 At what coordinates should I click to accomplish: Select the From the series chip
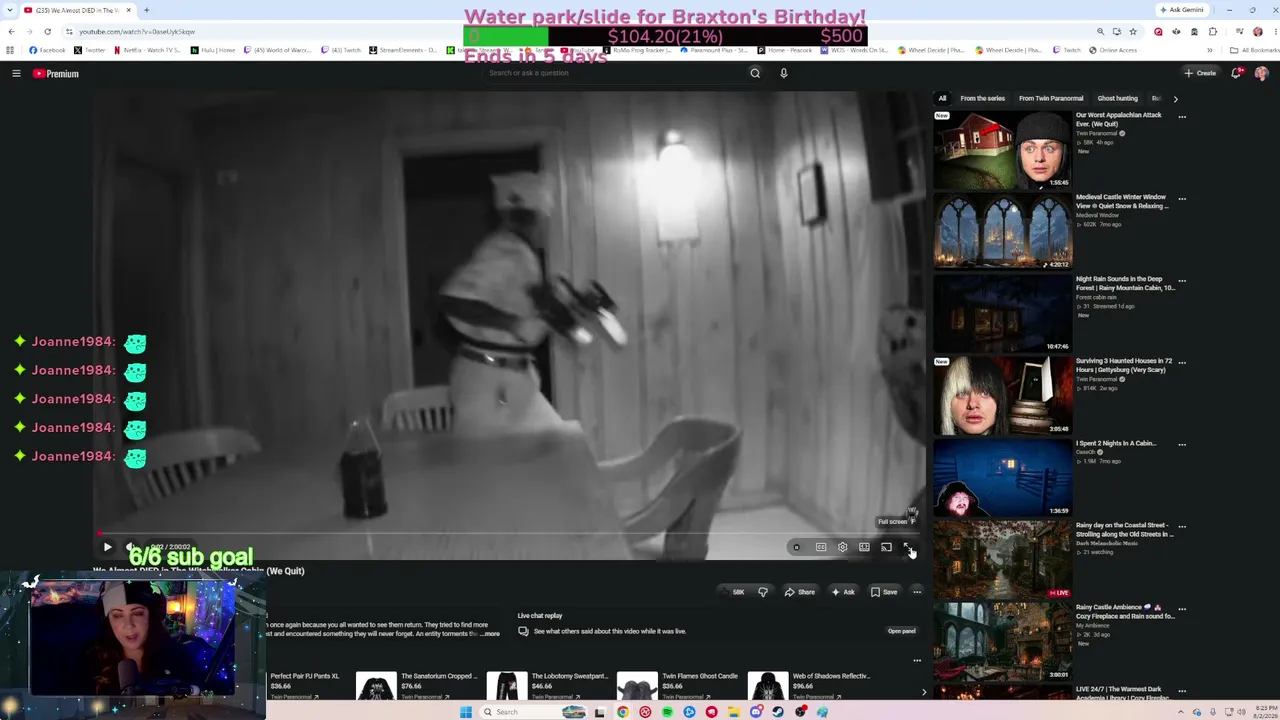point(982,99)
